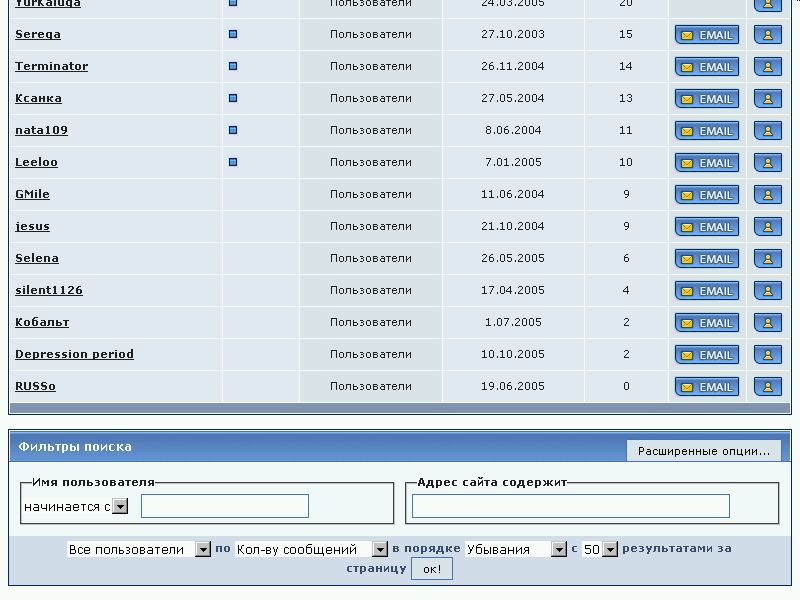Focus the 'Имя пользователя' text field

pyautogui.click(x=225, y=506)
